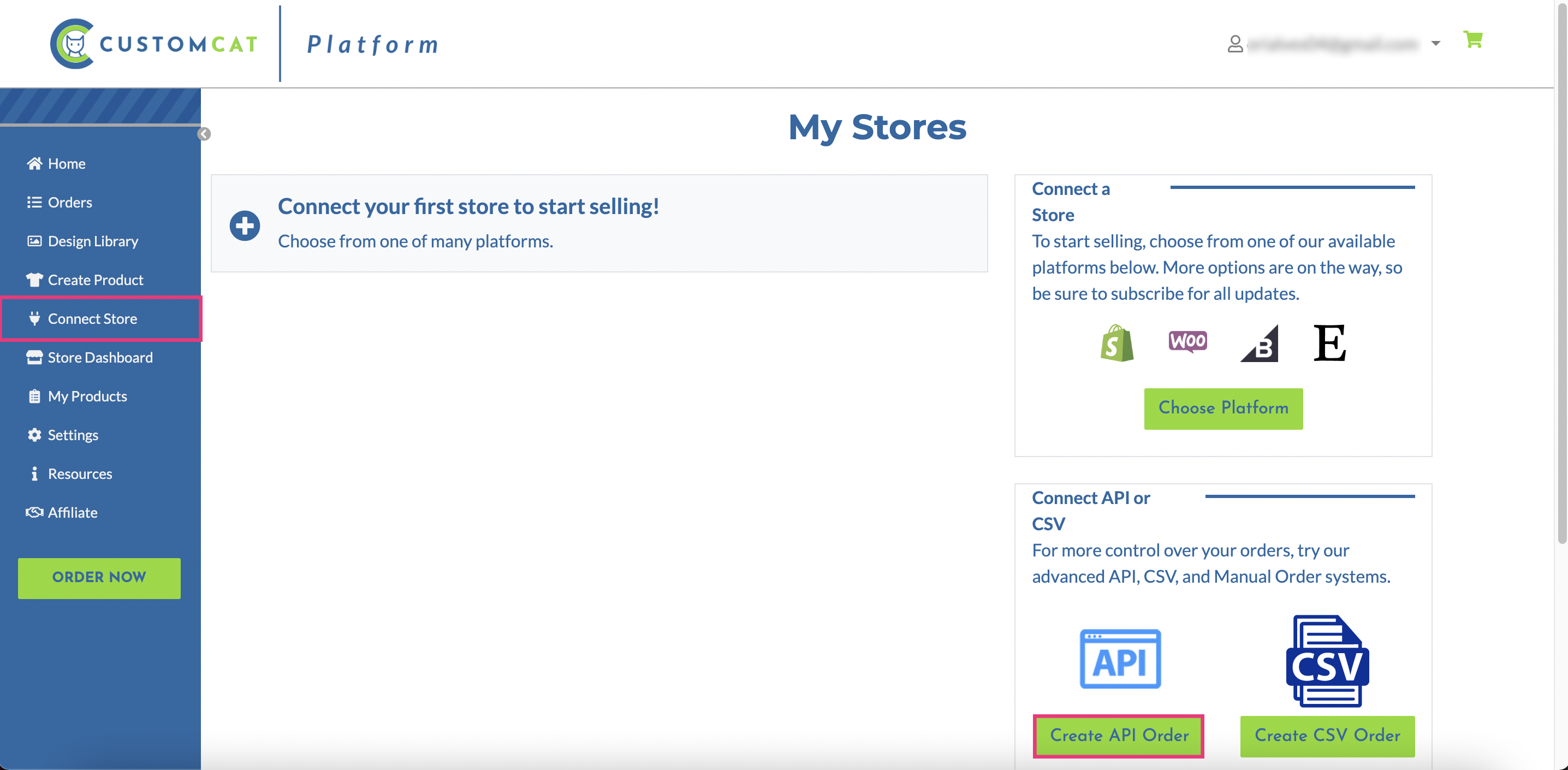Expand the account dropdown arrow
This screenshot has height=770, width=1568.
pos(1435,44)
